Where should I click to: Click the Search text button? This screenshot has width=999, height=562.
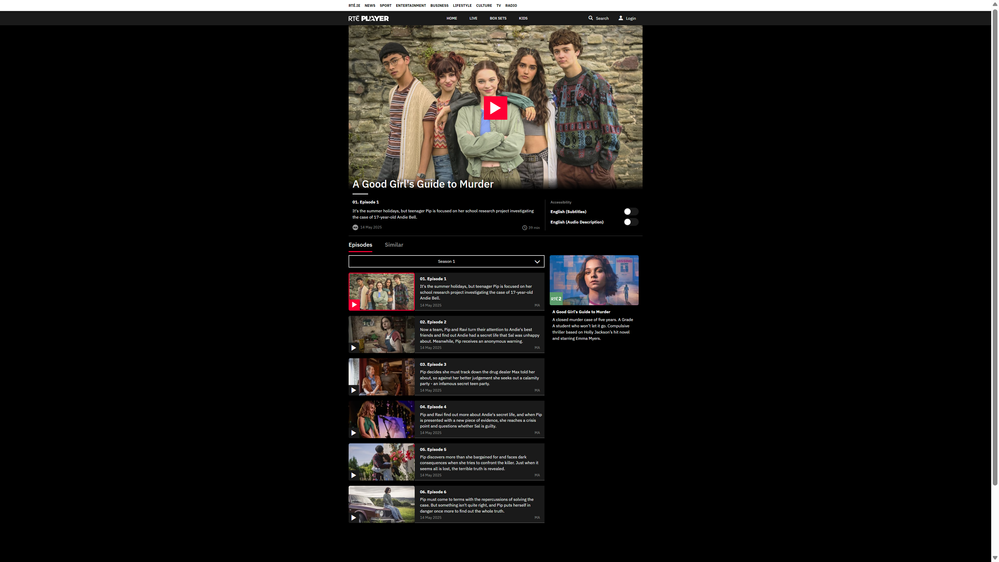click(602, 18)
